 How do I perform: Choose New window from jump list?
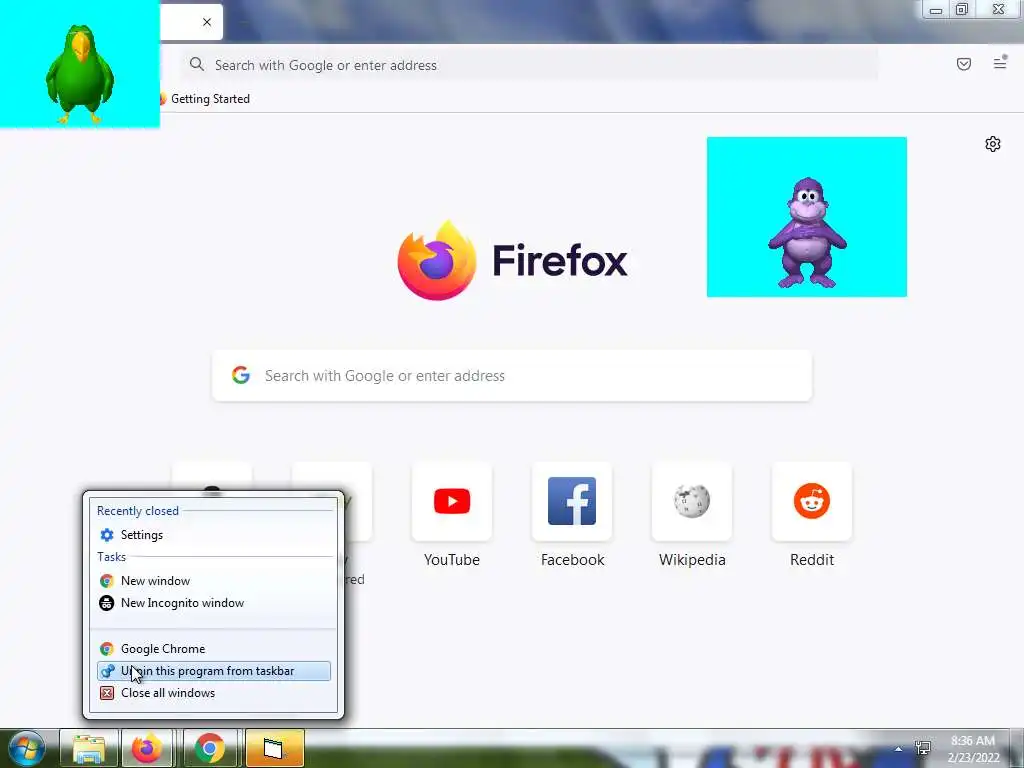click(214, 581)
